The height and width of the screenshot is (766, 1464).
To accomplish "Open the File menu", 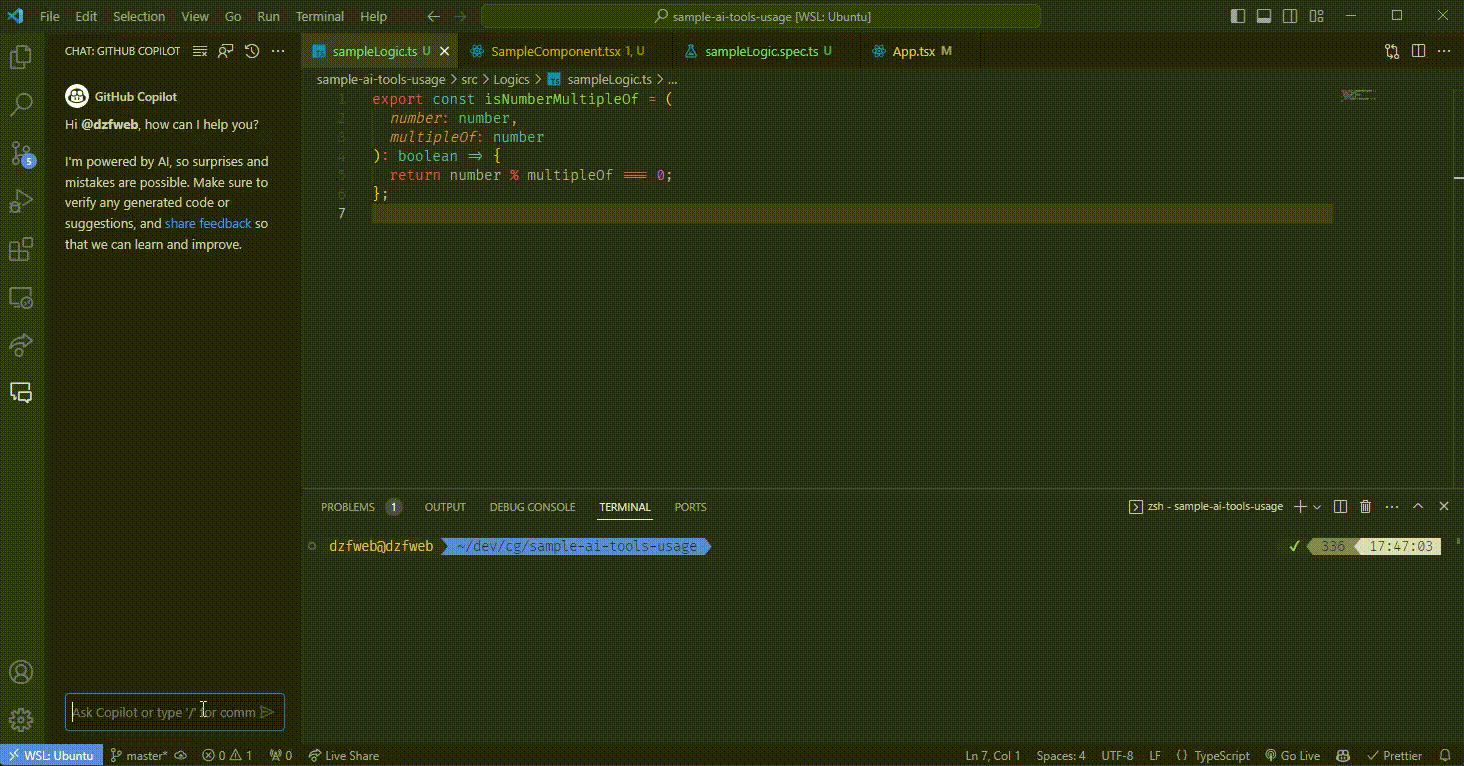I will point(49,16).
